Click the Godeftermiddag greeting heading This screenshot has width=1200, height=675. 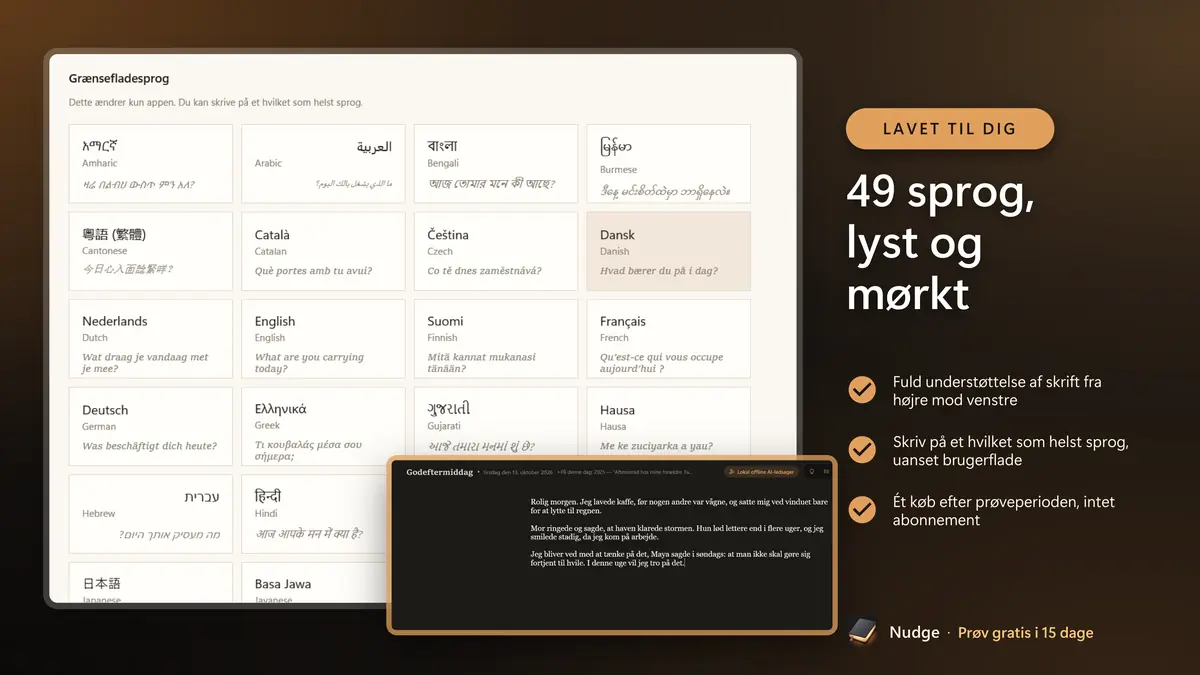pos(440,472)
